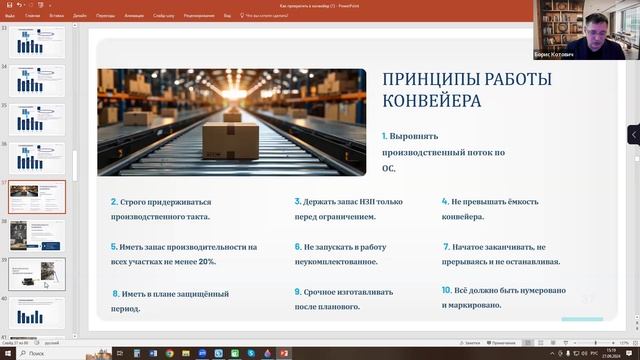Viewport: 640px width, 360px height.
Task: Click text 'Начатое заканчивать, не прерываясь' item 7
Action: click(x=501, y=254)
